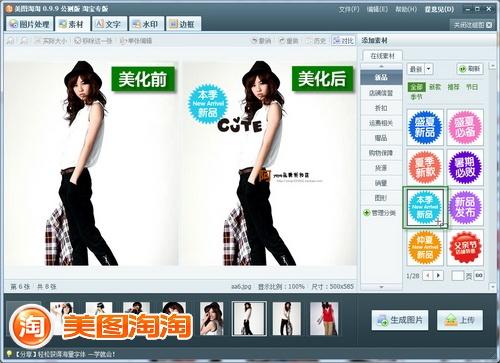Viewport: 500px width, 363px height.
Task: Click the 本季新品 sticker on the edited photo
Action: click(207, 104)
